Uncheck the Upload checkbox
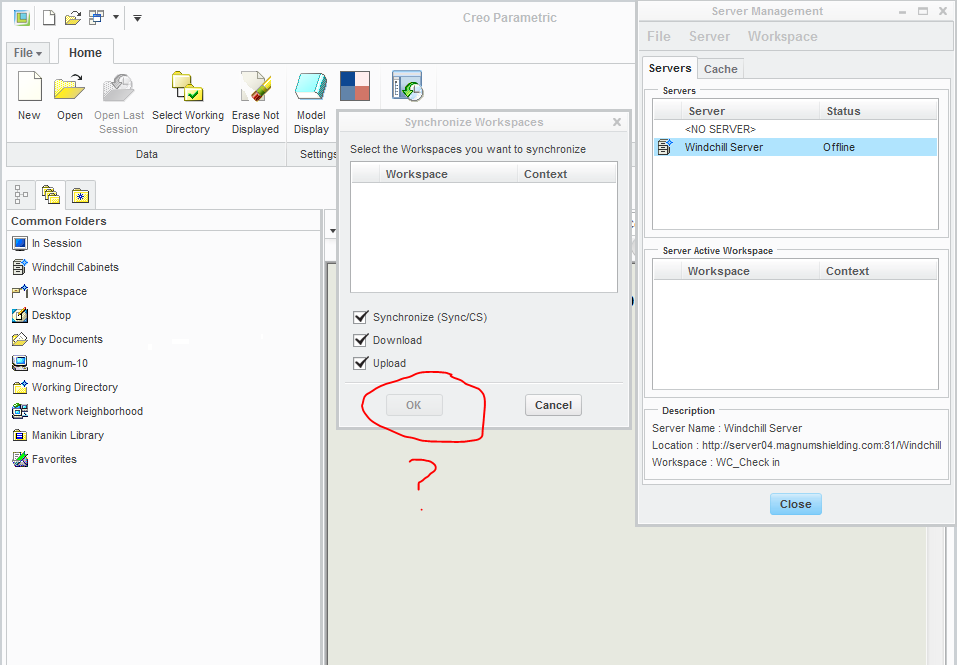Image resolution: width=957 pixels, height=665 pixels. pyautogui.click(x=360, y=363)
